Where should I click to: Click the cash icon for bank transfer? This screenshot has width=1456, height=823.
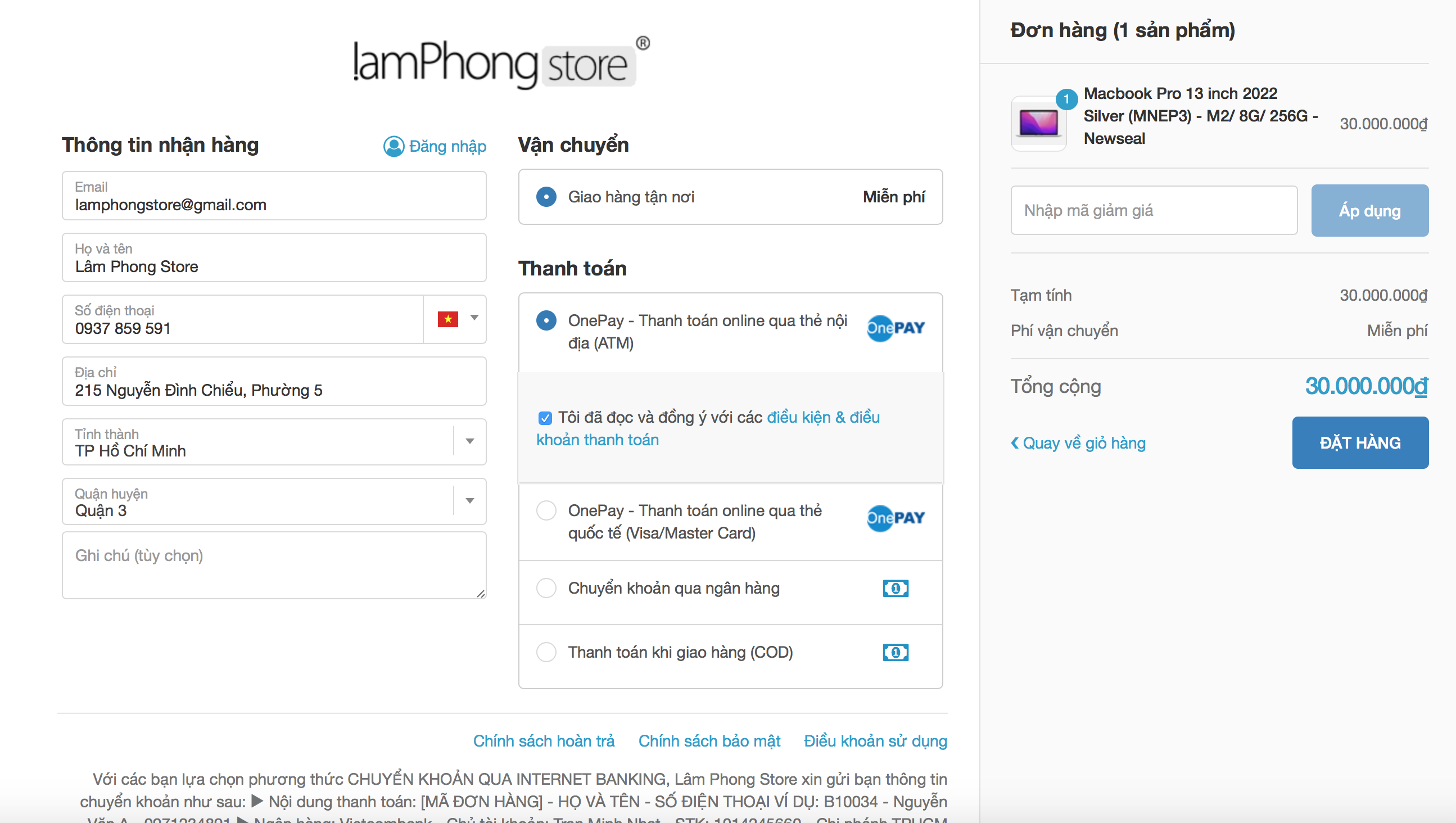896,589
